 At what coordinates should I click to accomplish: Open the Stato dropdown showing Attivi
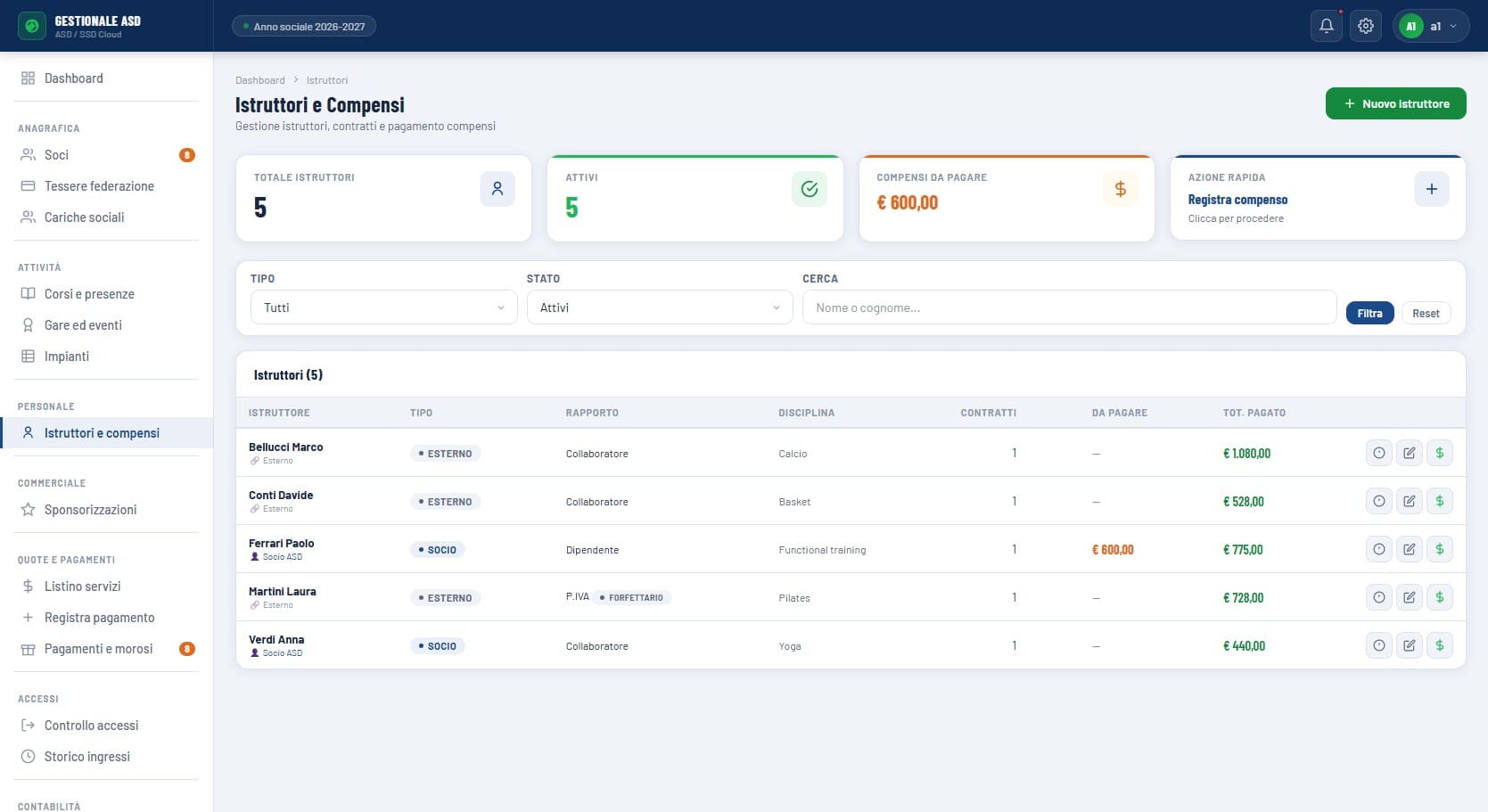tap(660, 308)
